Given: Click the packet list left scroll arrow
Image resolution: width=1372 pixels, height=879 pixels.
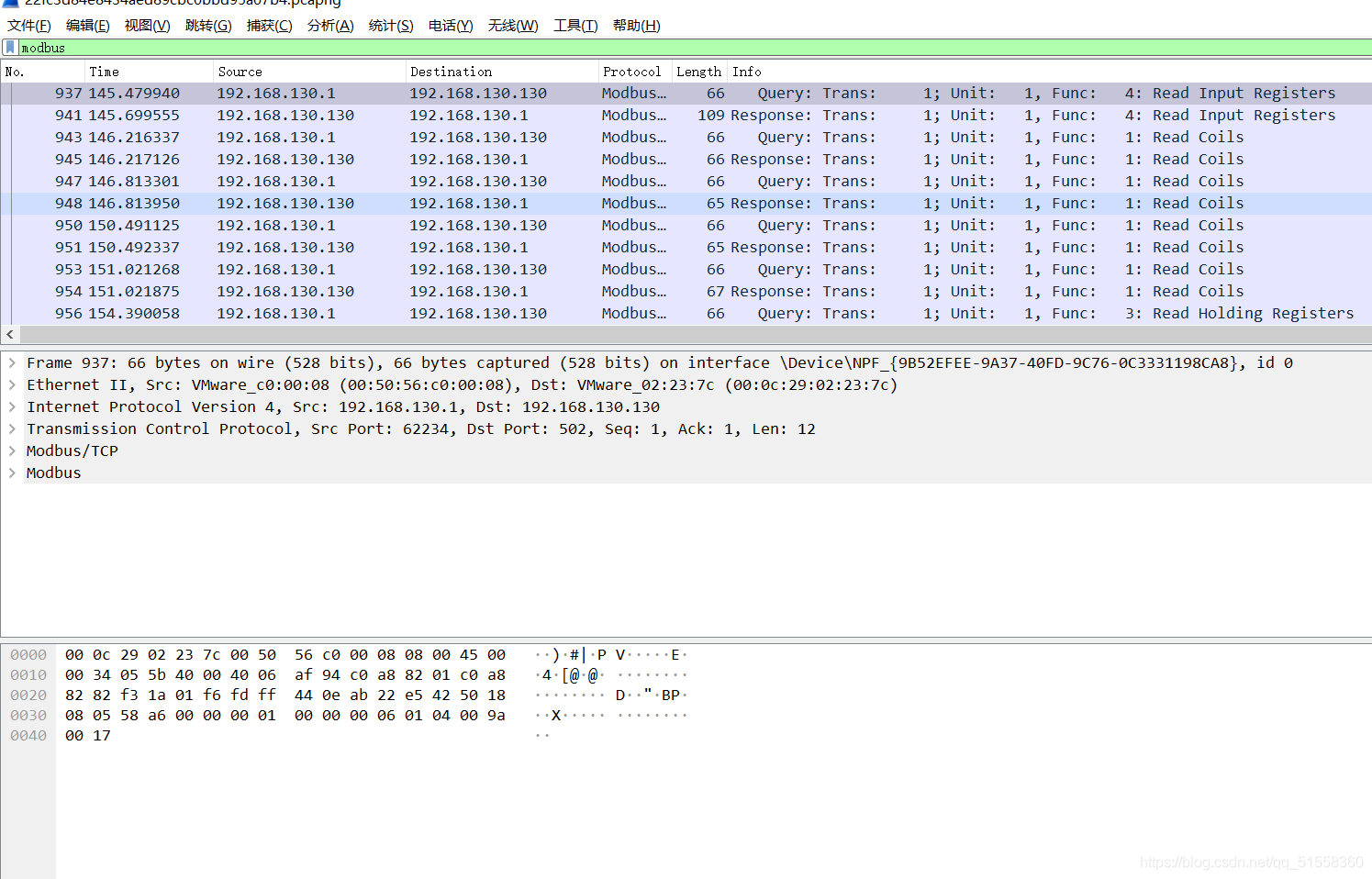Looking at the screenshot, I should (10, 335).
